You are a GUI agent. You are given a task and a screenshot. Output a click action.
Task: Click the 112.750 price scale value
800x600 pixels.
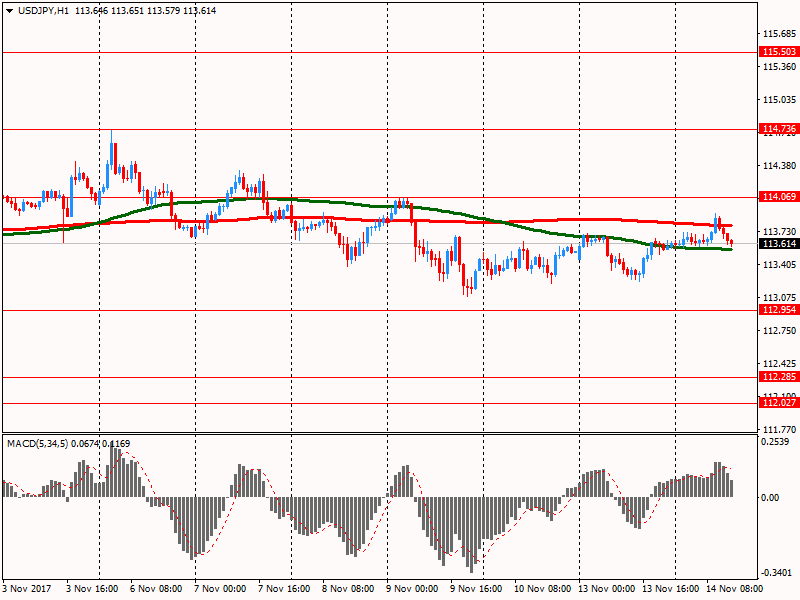click(779, 331)
